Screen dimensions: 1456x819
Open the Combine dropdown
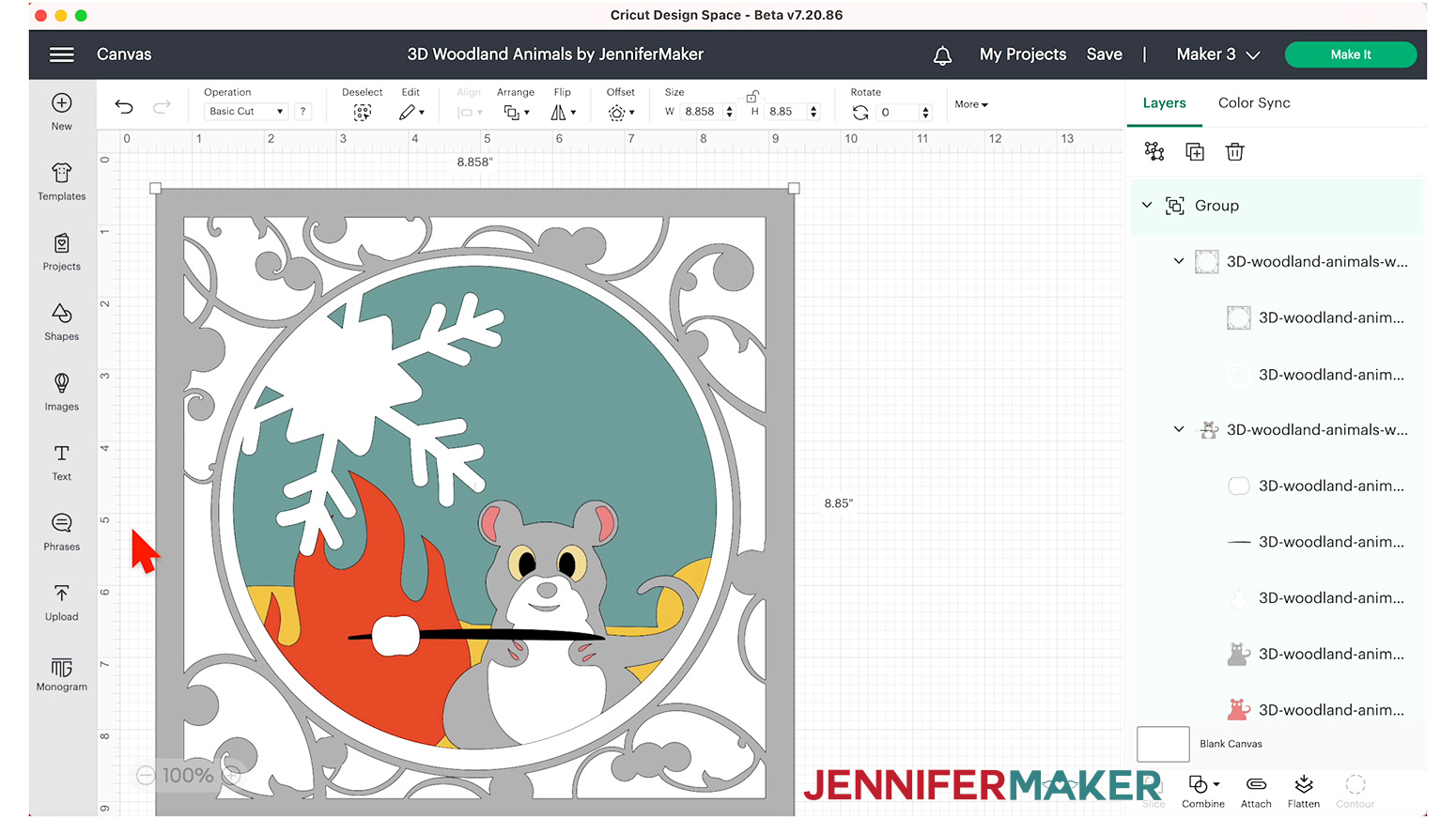click(x=1203, y=791)
